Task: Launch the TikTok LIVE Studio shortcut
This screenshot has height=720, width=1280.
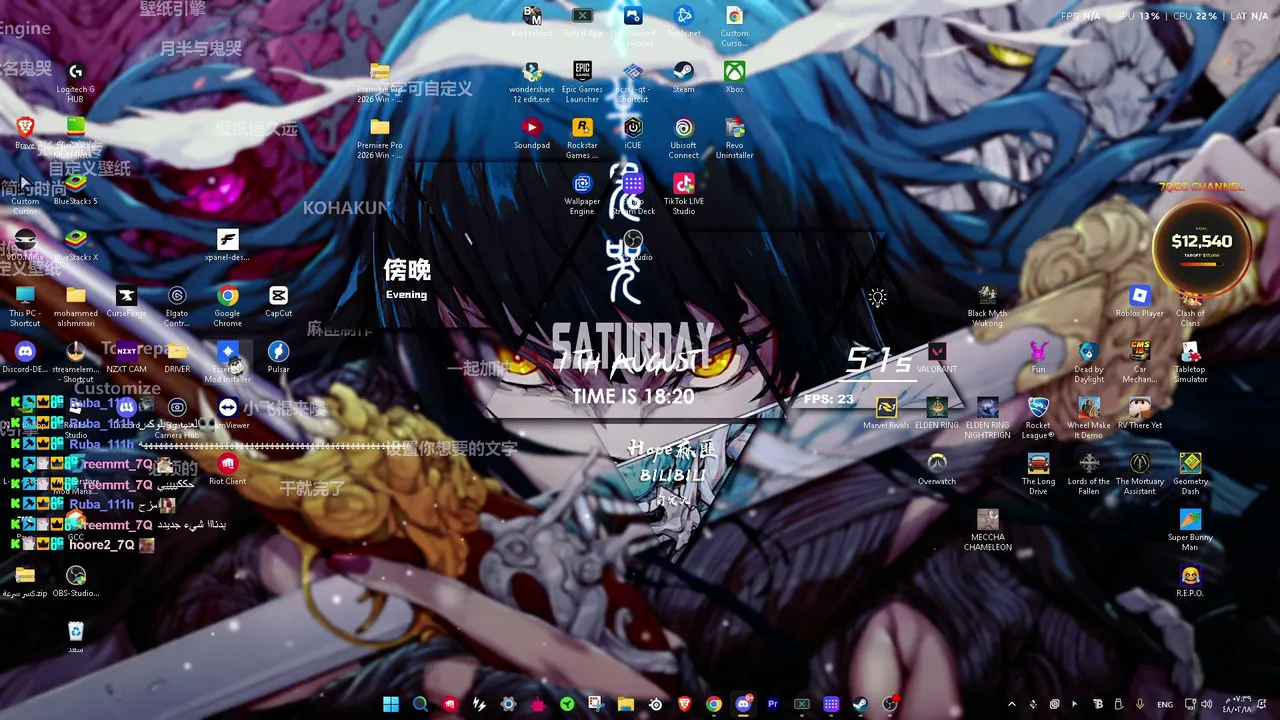Action: (x=684, y=194)
